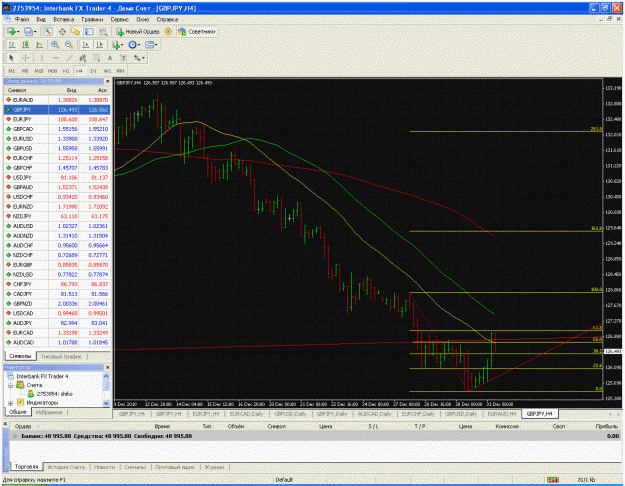
Task: Open the dropdown arrow beside New Chart
Action: pyautogui.click(x=18, y=32)
